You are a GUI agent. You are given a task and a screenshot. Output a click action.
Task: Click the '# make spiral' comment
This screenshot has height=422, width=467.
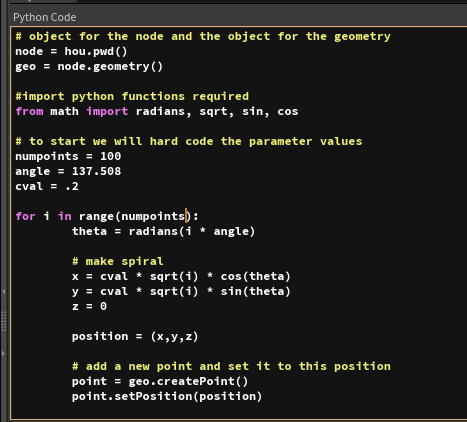point(118,261)
